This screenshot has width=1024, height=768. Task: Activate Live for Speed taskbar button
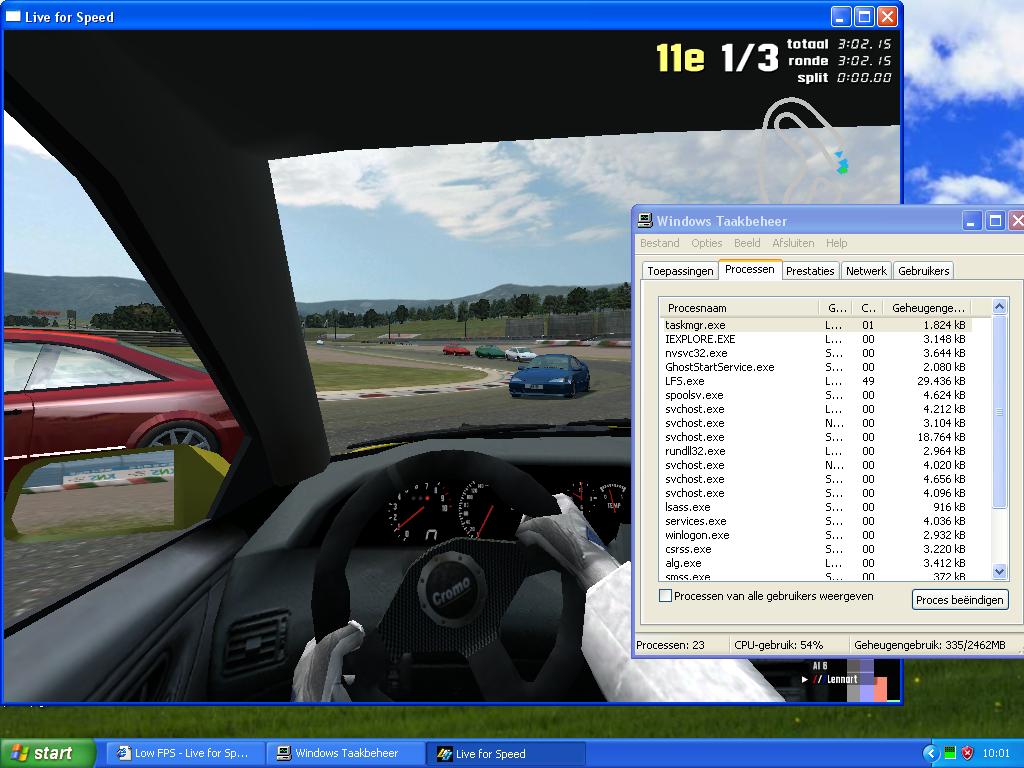(x=506, y=753)
